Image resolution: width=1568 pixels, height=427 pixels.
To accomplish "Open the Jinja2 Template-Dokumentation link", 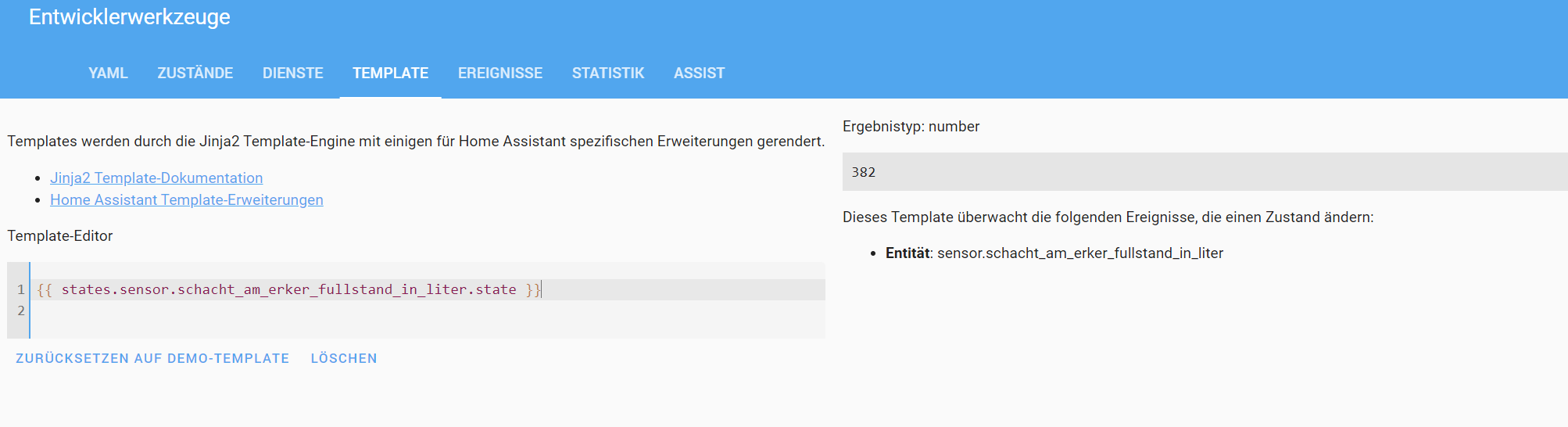I will (x=156, y=178).
